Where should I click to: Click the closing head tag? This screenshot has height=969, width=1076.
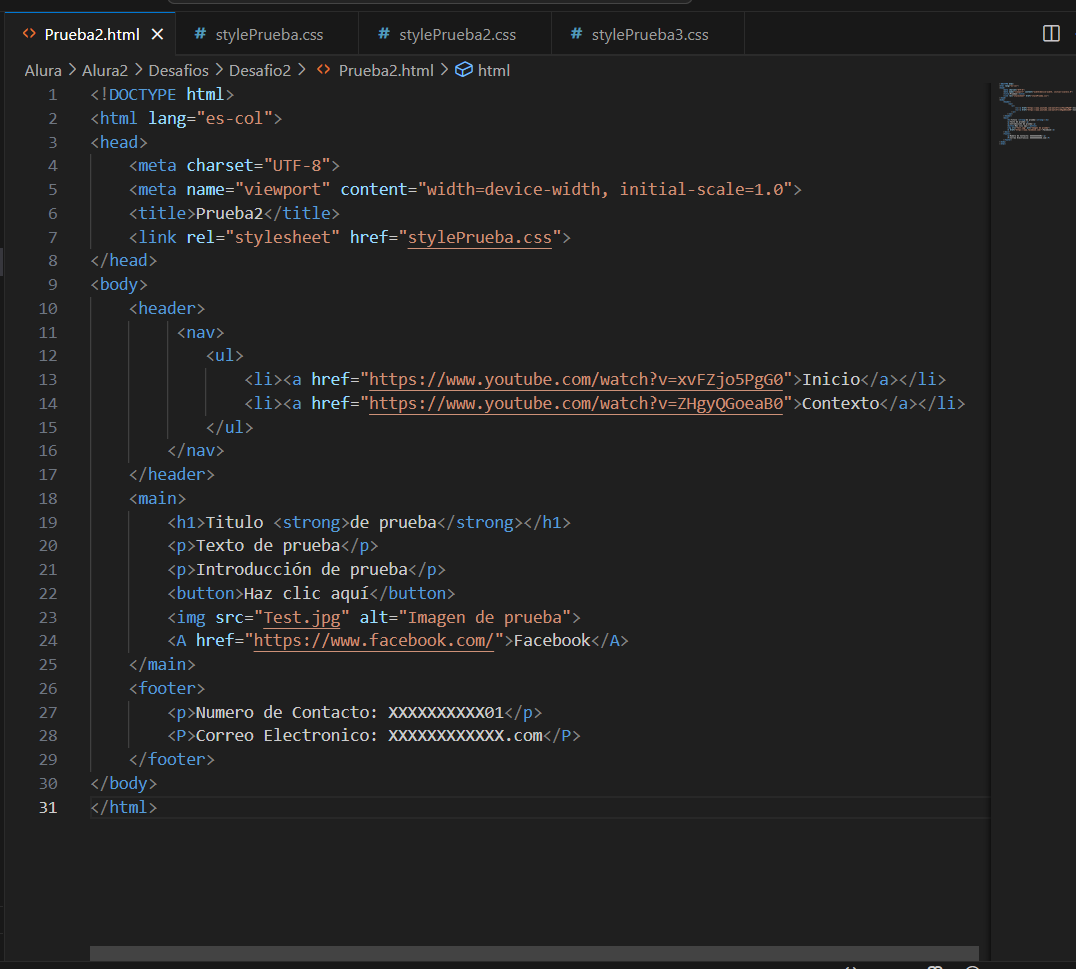124,261
